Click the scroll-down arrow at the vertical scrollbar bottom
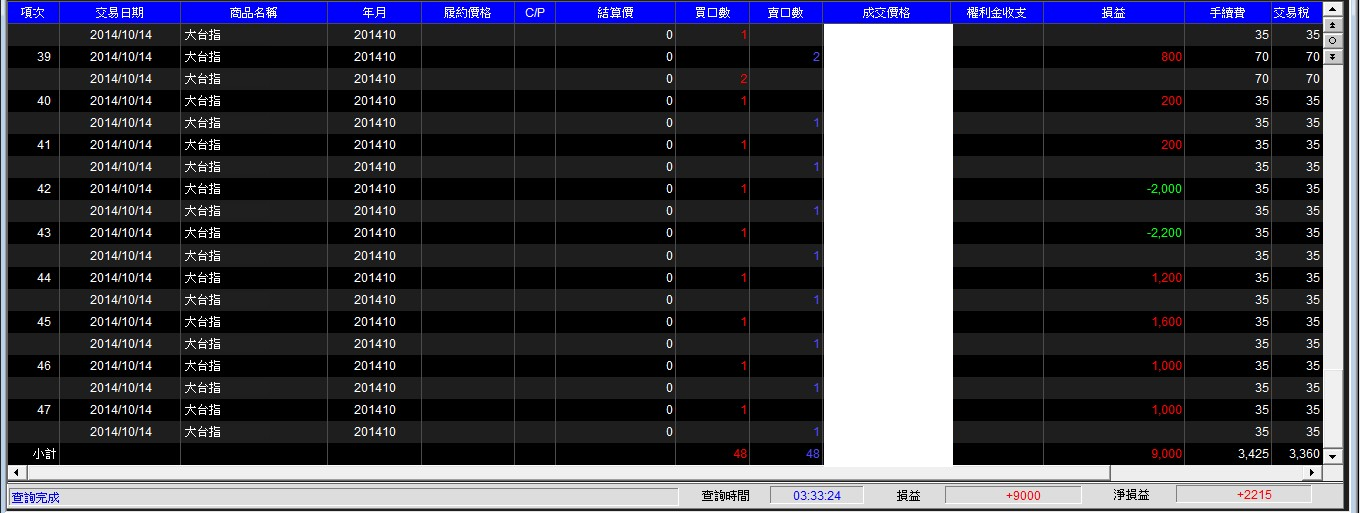This screenshot has width=1360, height=513. point(1331,457)
